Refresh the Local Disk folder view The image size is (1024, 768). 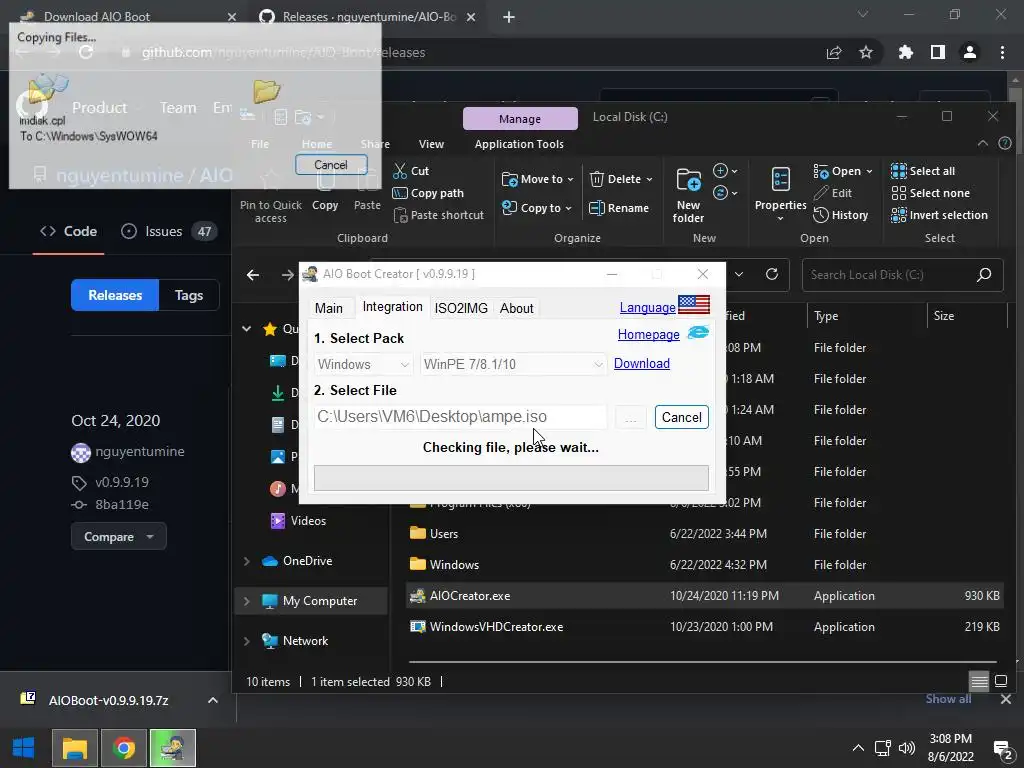point(772,274)
